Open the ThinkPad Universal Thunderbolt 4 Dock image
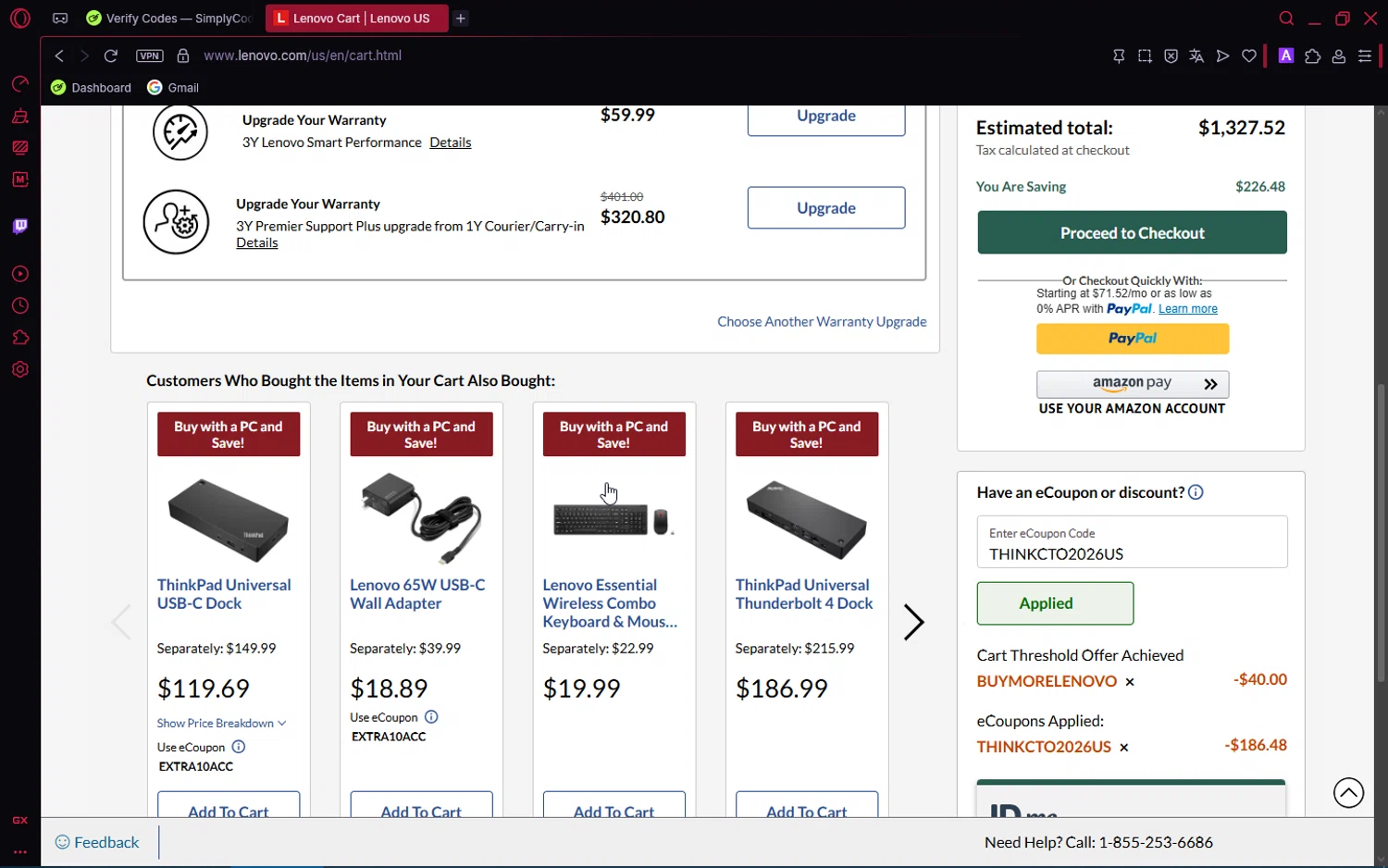 coord(806,520)
